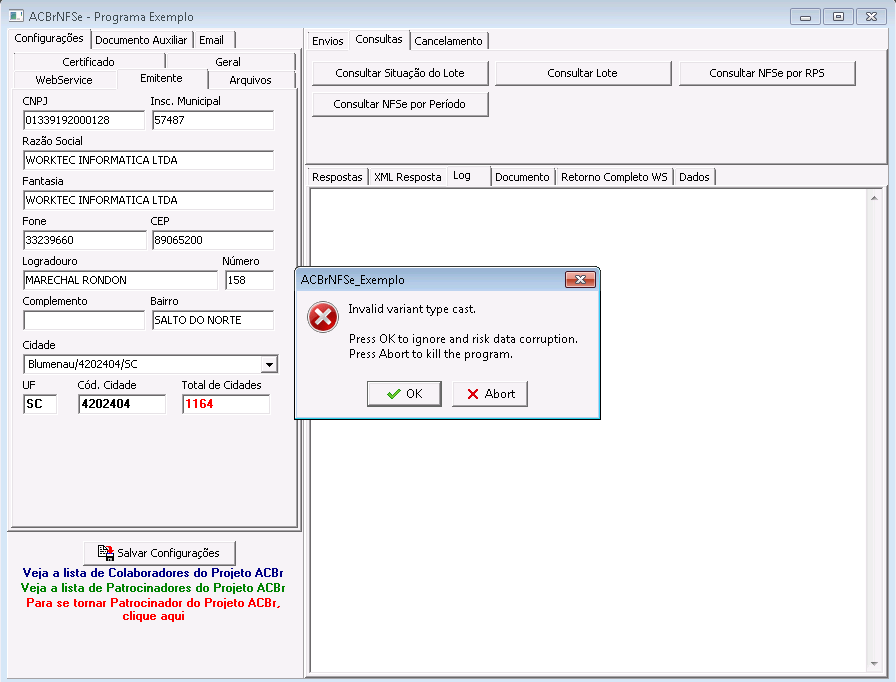The width and height of the screenshot is (896, 682).
Task: Open the list of Colaboradores link
Action: click(153, 572)
